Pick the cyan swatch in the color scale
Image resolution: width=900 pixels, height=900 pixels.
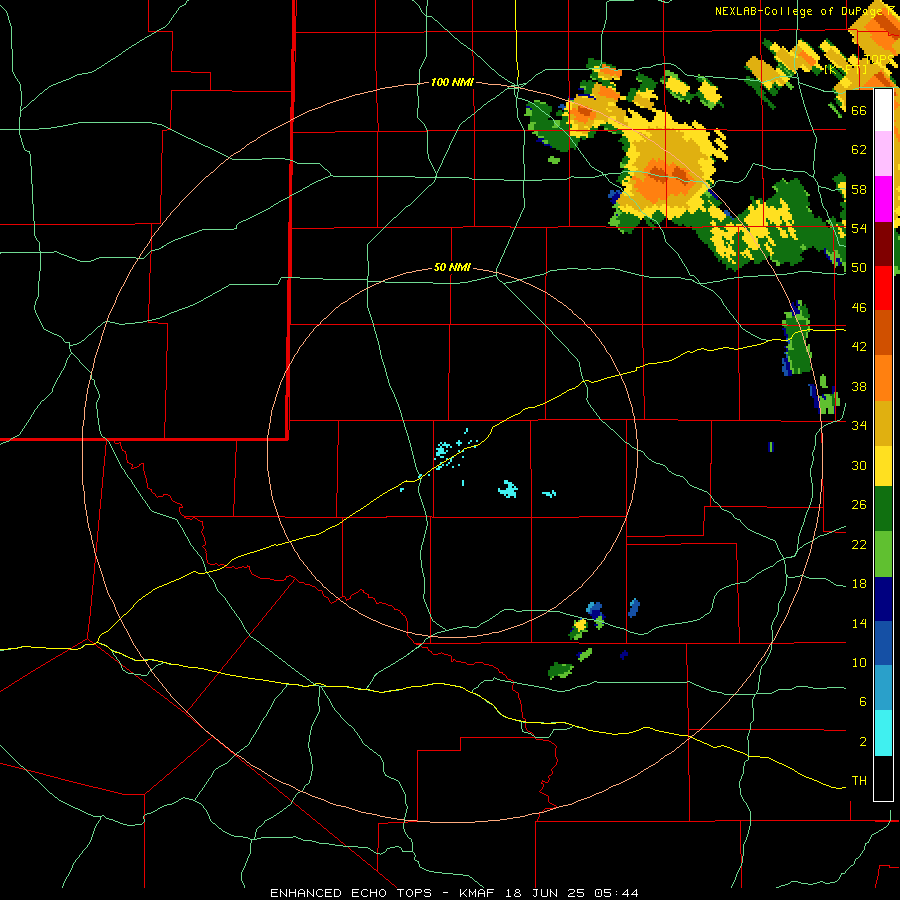[x=883, y=733]
